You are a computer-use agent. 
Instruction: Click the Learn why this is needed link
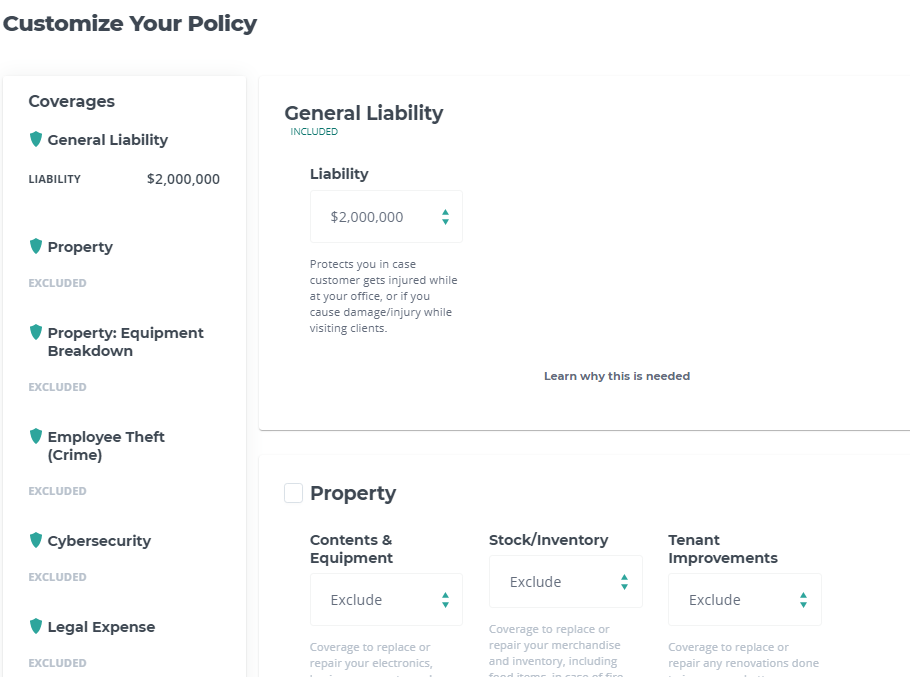coord(617,376)
